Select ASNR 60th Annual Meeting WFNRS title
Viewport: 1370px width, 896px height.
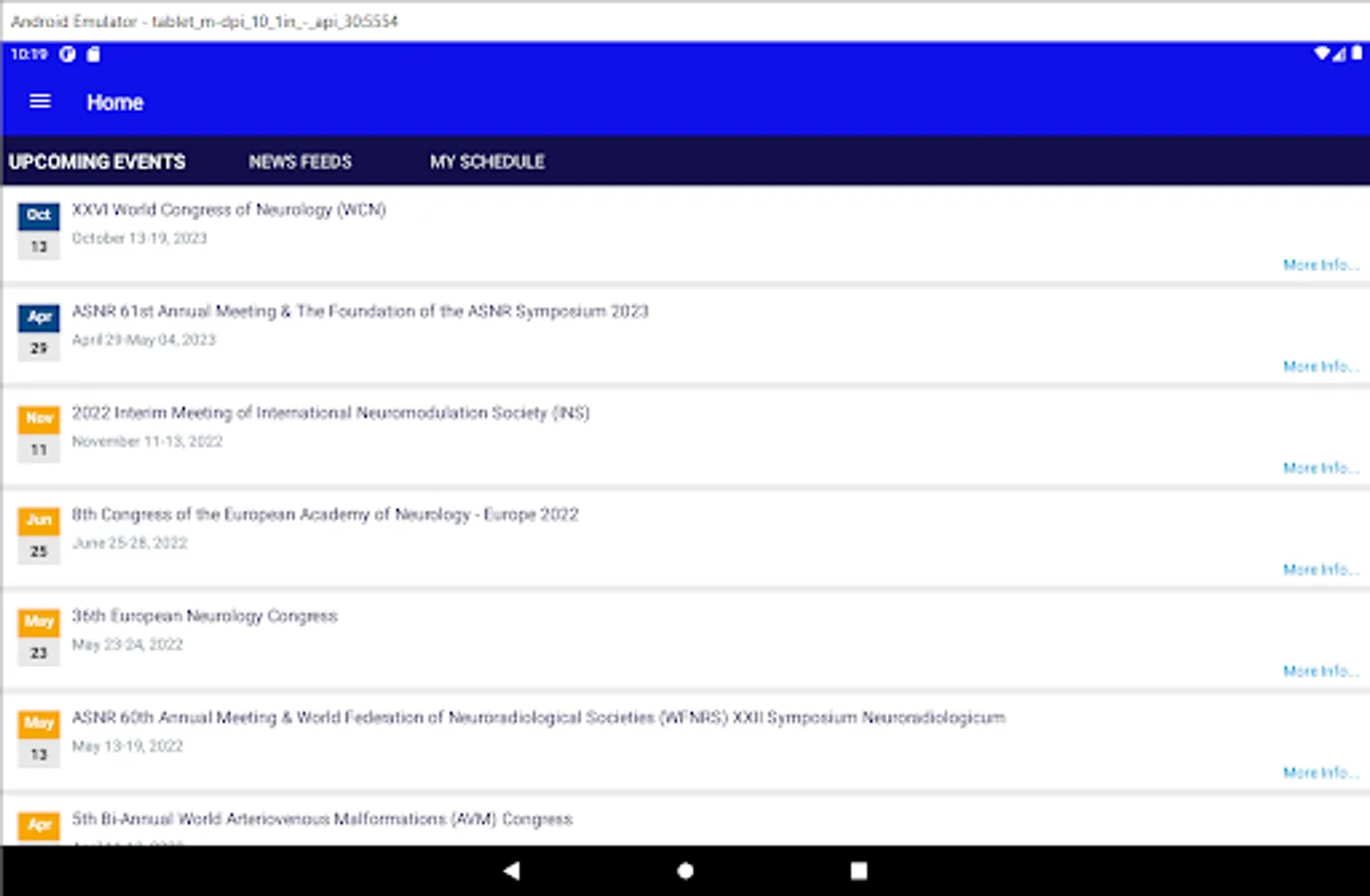pyautogui.click(x=538, y=718)
